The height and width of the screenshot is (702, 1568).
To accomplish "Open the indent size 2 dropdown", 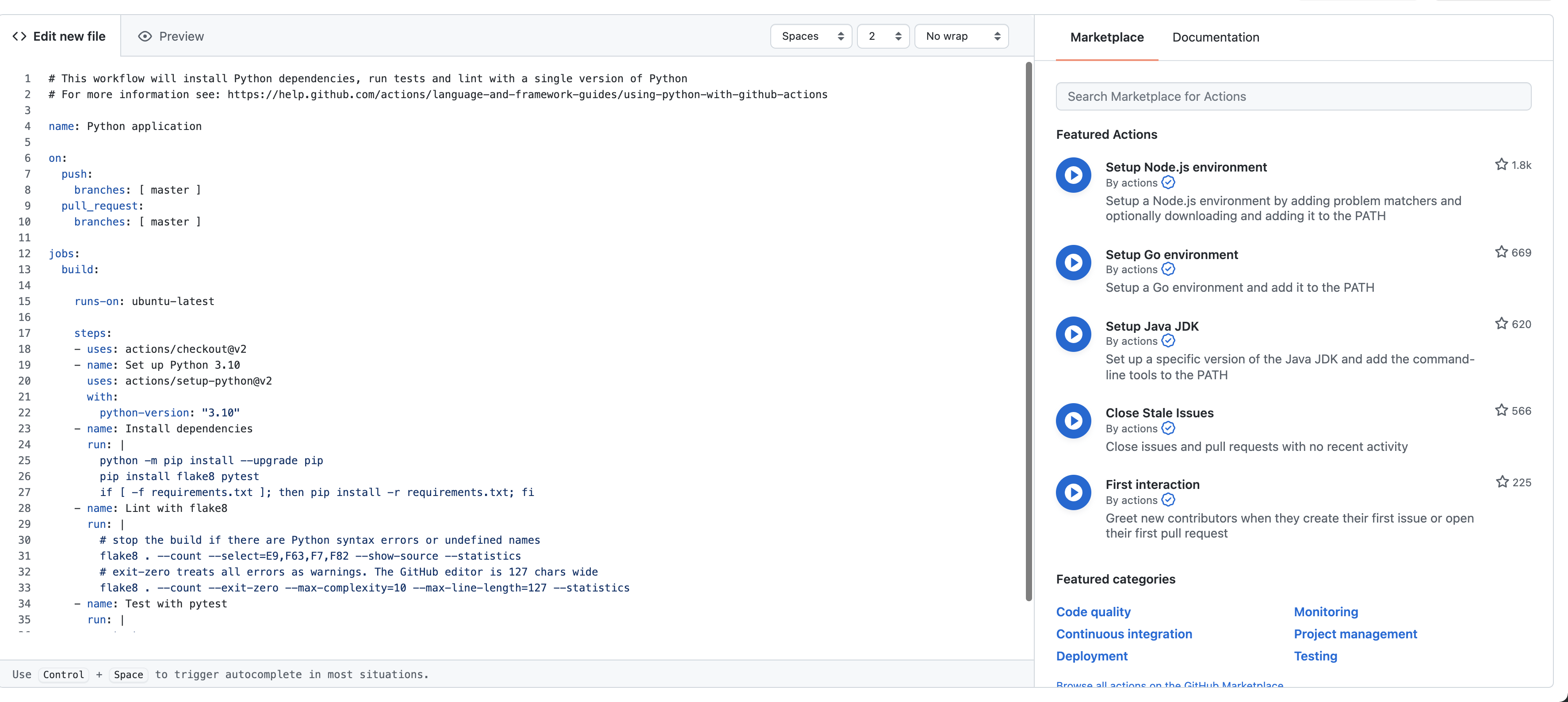I will (x=883, y=37).
